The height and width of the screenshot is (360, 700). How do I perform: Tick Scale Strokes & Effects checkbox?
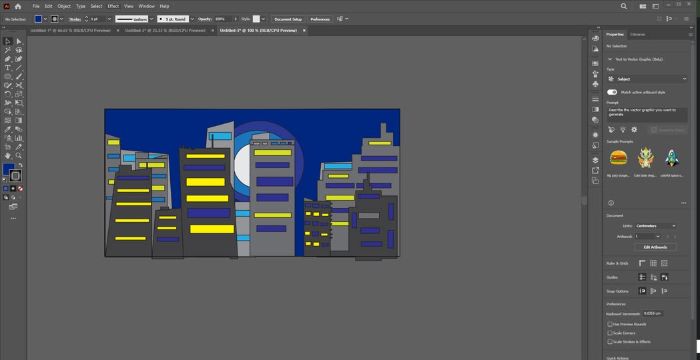pyautogui.click(x=610, y=342)
